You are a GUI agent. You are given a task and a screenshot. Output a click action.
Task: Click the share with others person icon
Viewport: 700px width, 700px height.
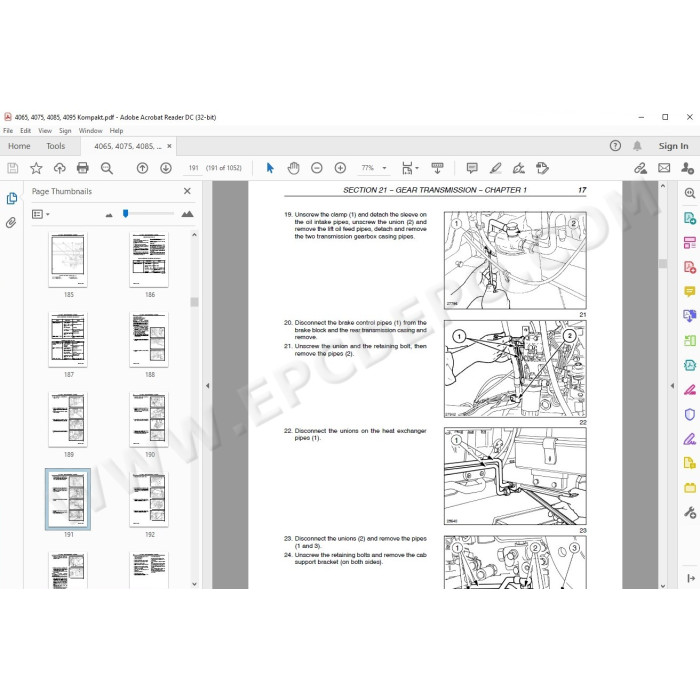click(x=688, y=168)
